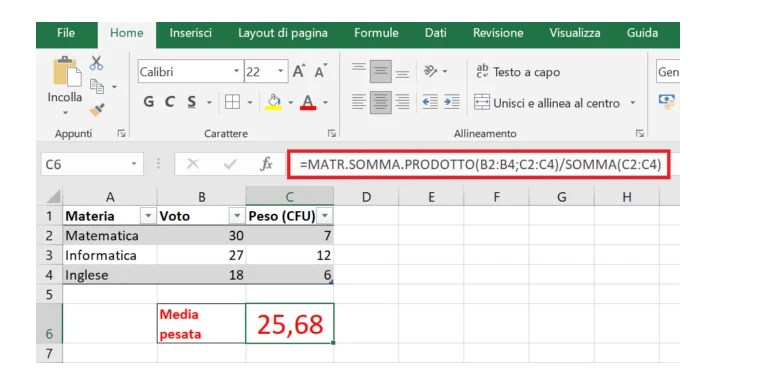Decrease font size with small A icon

(321, 72)
